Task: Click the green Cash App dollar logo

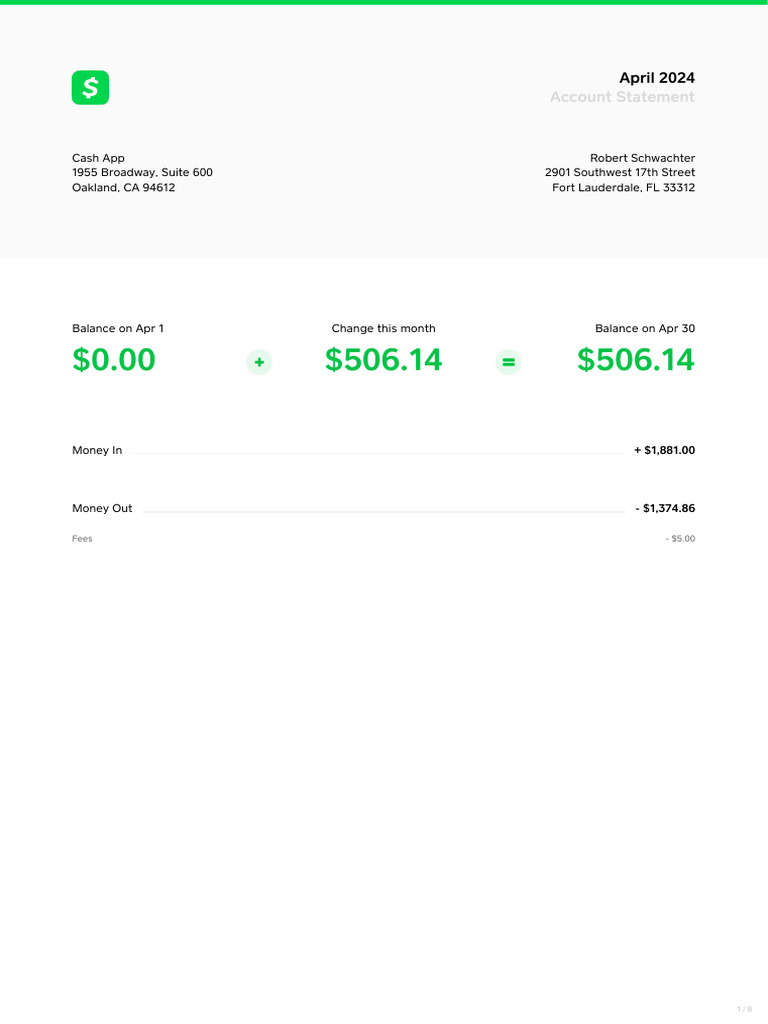Action: (x=90, y=88)
